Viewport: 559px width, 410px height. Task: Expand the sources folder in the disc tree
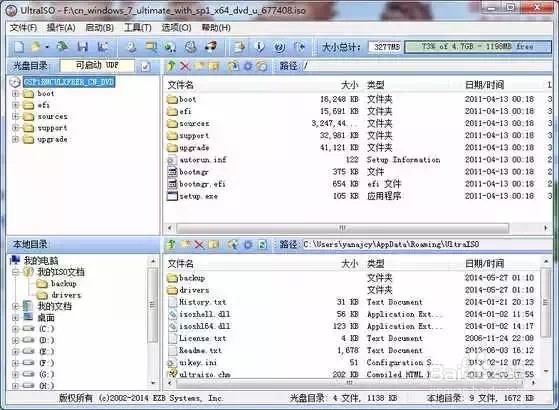pos(15,117)
